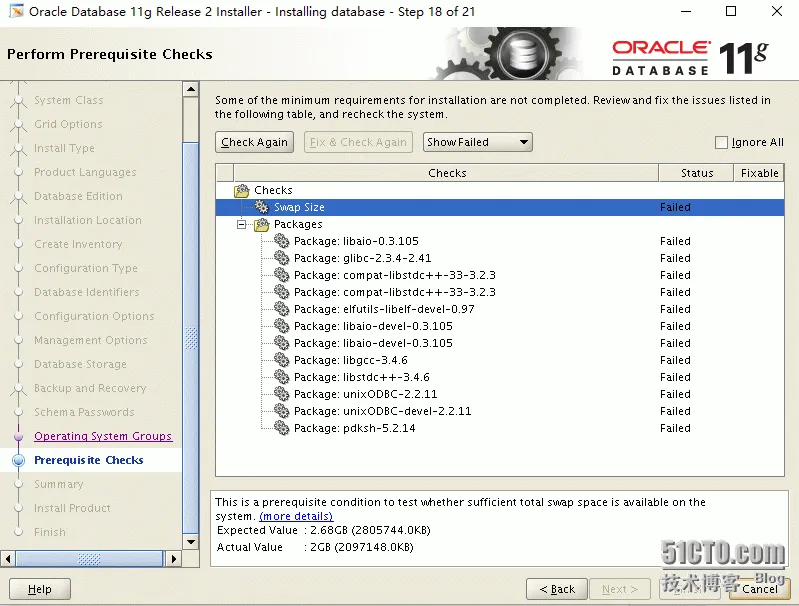Image resolution: width=799 pixels, height=606 pixels.
Task: Go to Operating System Groups step
Action: [103, 436]
